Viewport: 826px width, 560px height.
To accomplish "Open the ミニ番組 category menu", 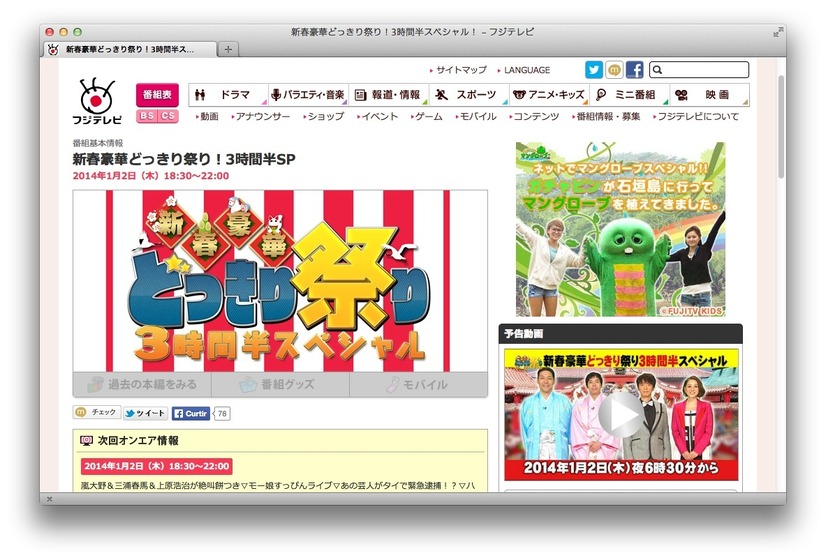I will [630, 95].
